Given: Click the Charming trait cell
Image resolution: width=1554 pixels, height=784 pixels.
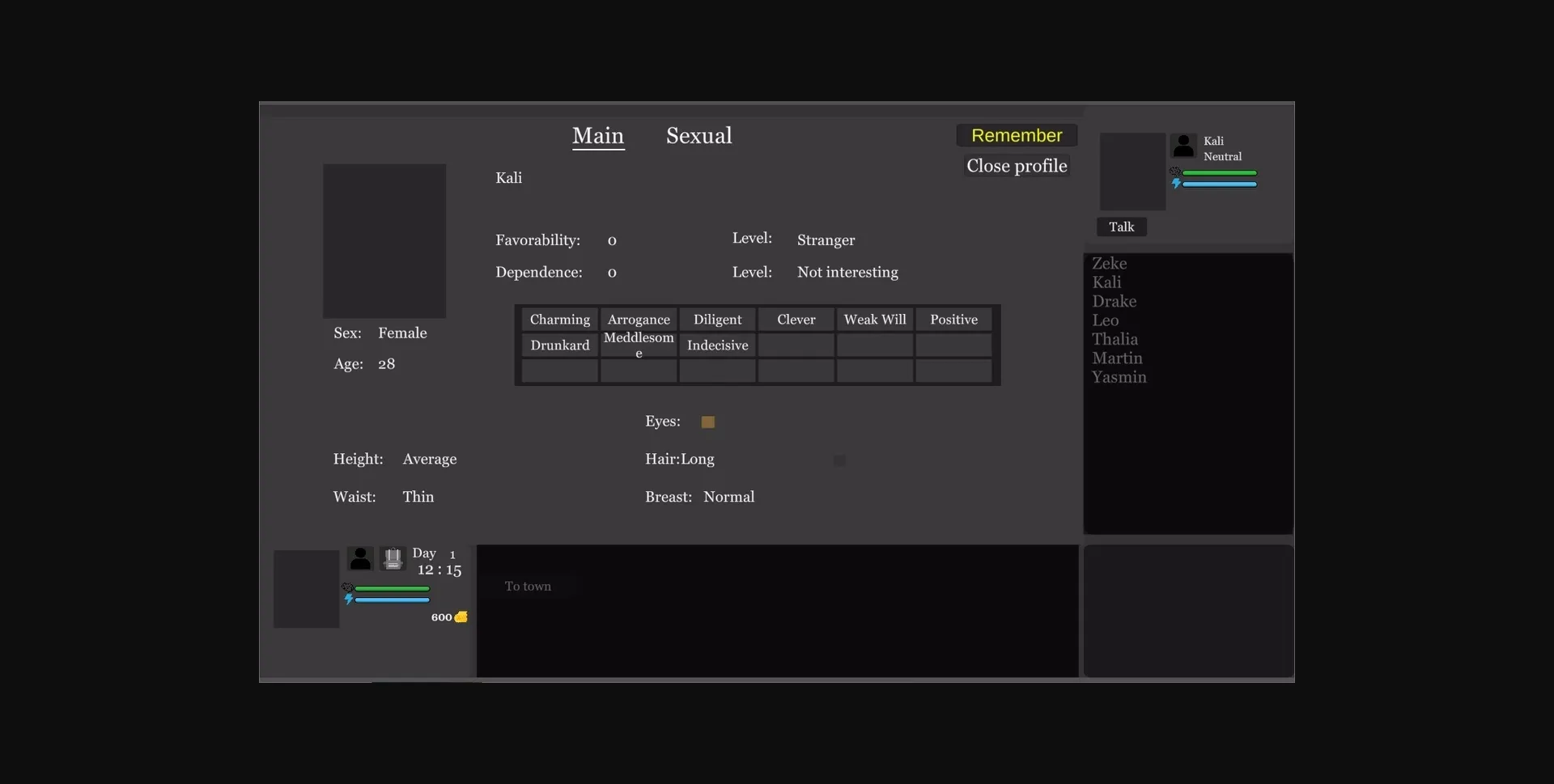Looking at the screenshot, I should pyautogui.click(x=559, y=320).
